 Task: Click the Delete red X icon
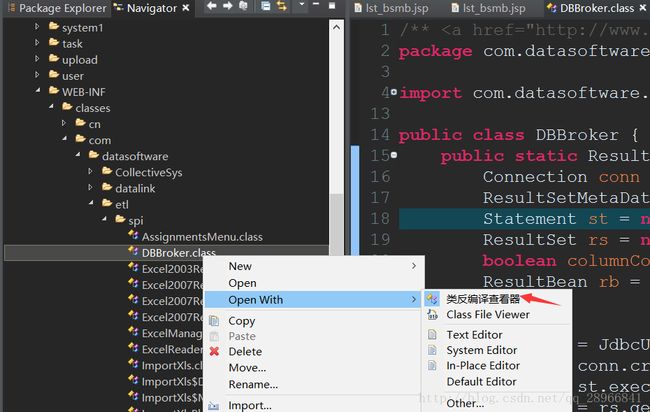click(x=214, y=351)
